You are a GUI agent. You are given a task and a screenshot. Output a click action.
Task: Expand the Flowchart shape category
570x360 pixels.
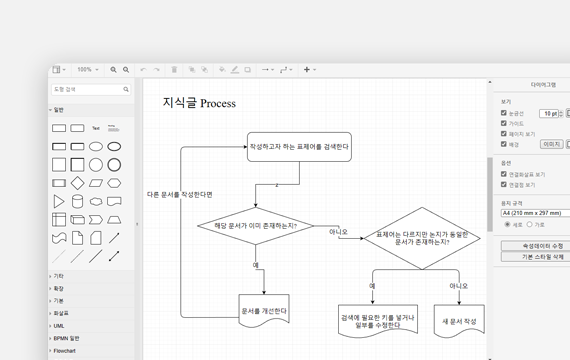click(64, 351)
